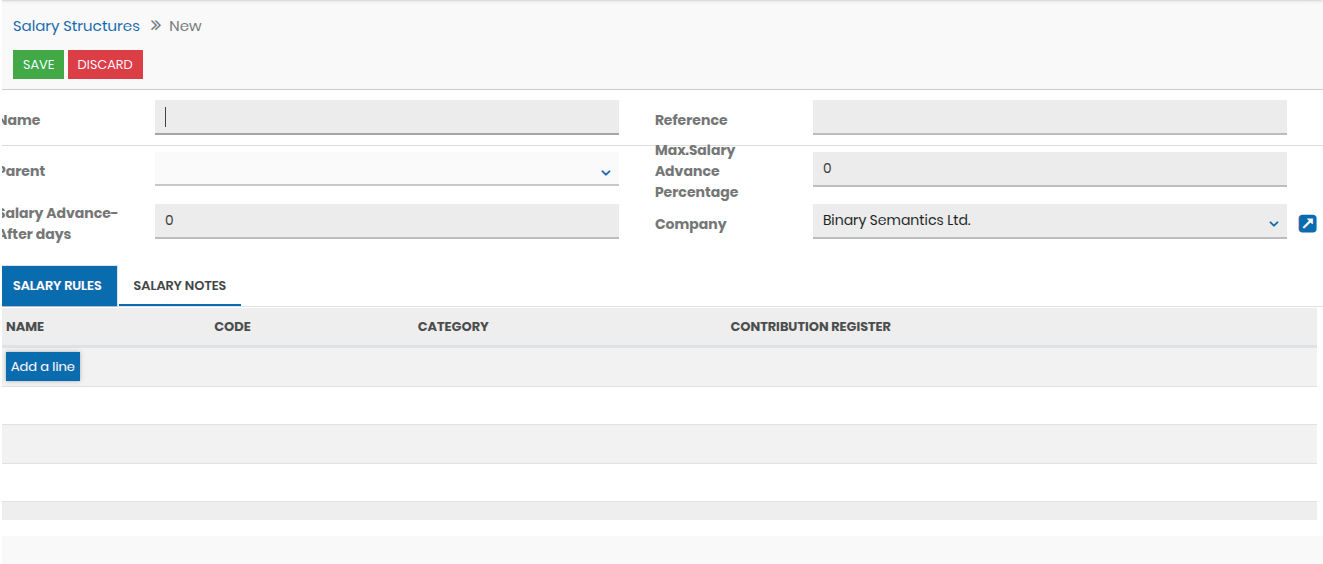The width and height of the screenshot is (1323, 564).
Task: Click the New breadcrumb text
Action: point(185,26)
